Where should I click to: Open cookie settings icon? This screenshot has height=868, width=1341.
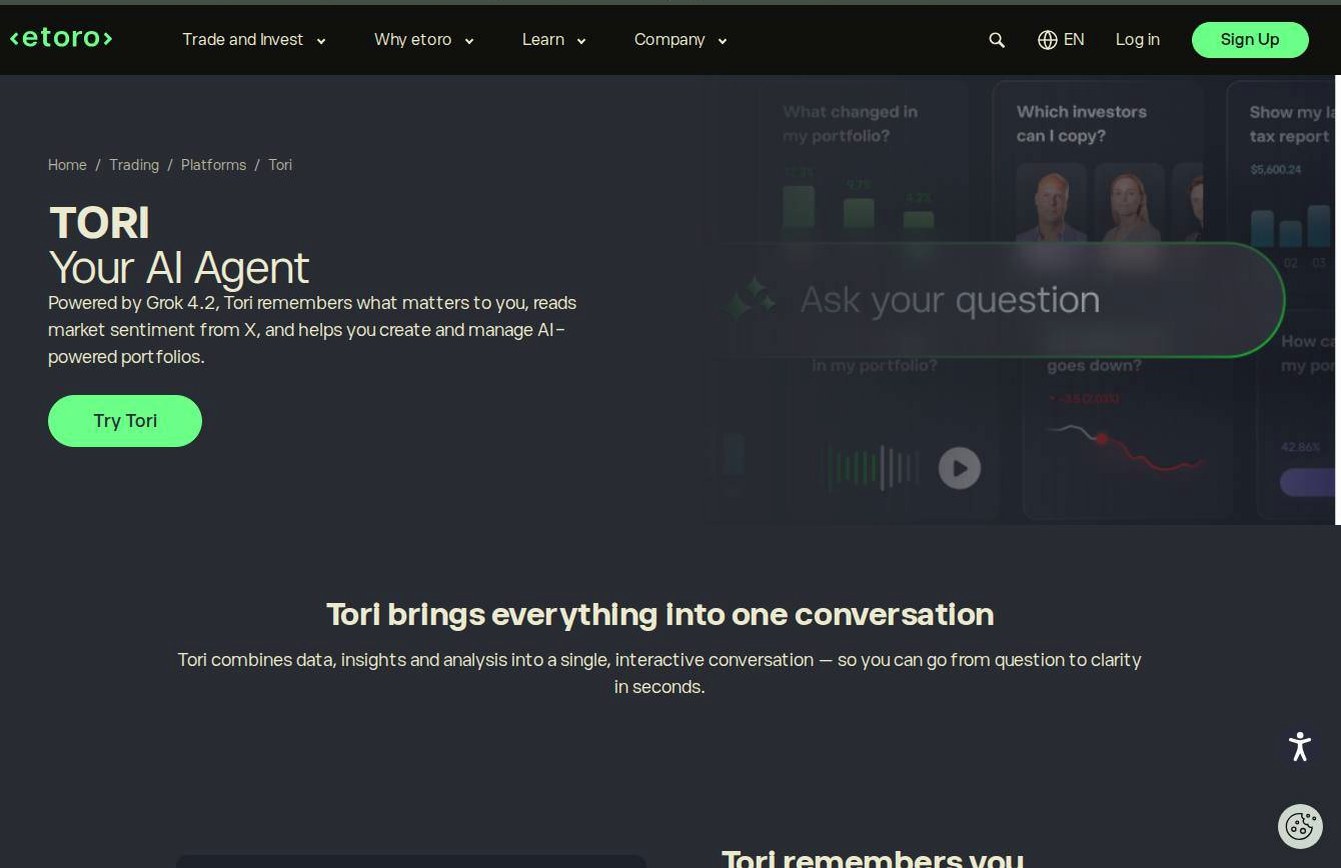[1300, 826]
